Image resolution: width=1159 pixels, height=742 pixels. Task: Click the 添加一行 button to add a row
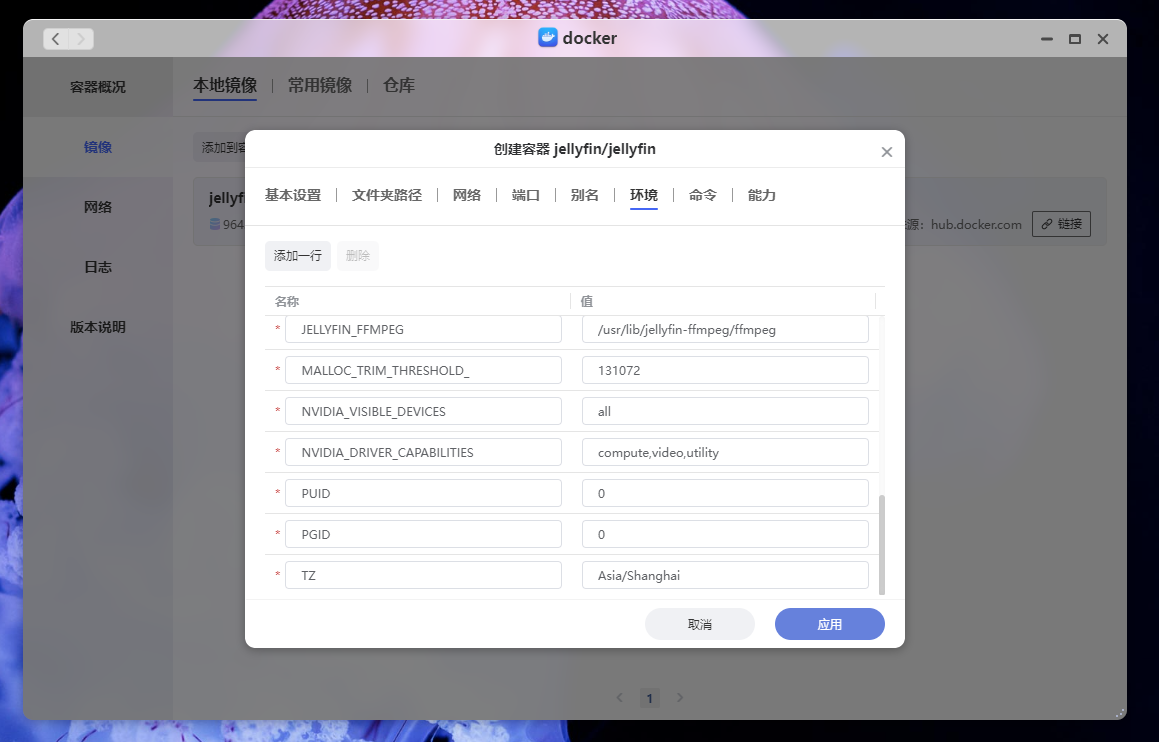297,256
